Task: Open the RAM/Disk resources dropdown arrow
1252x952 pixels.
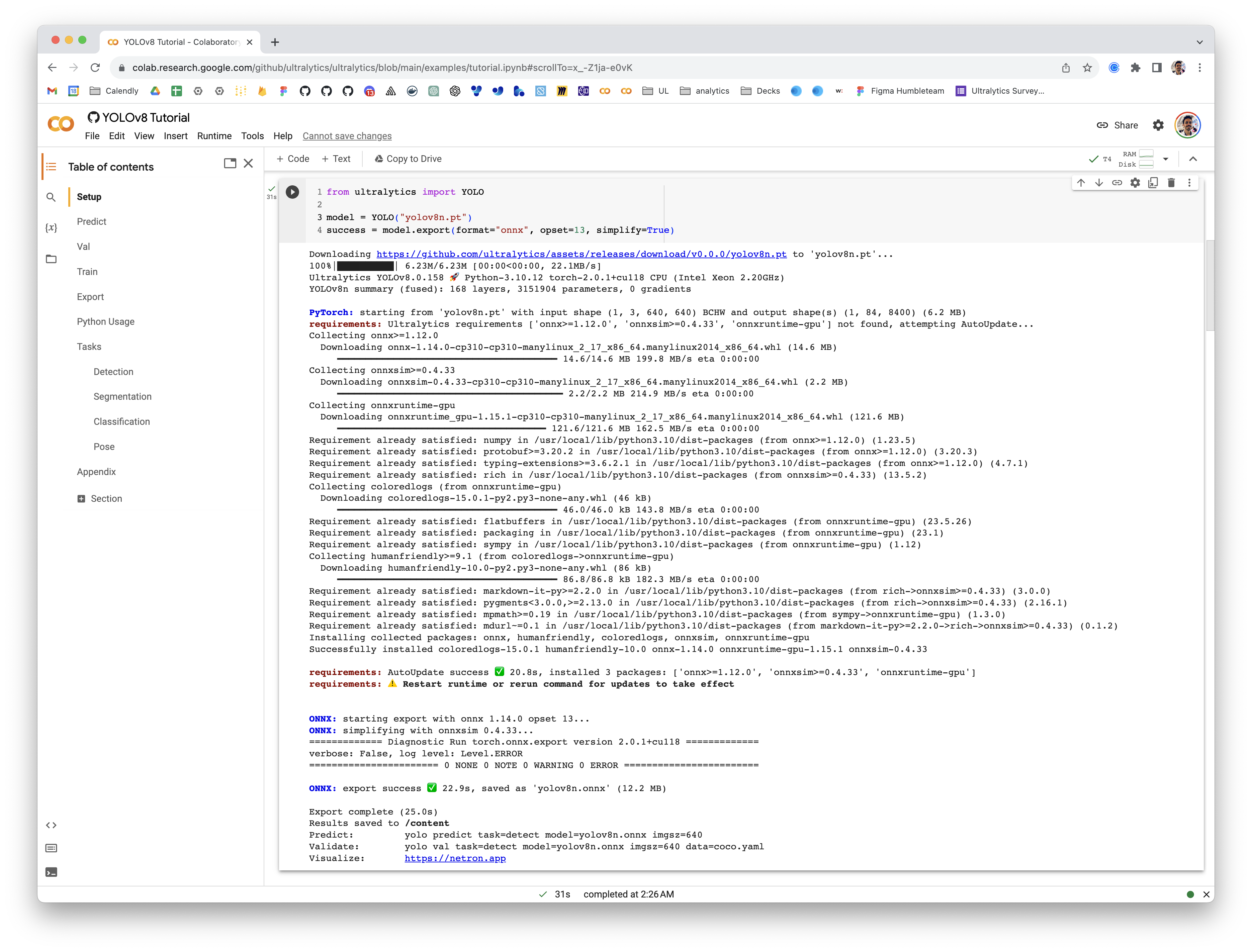Action: 1165,159
